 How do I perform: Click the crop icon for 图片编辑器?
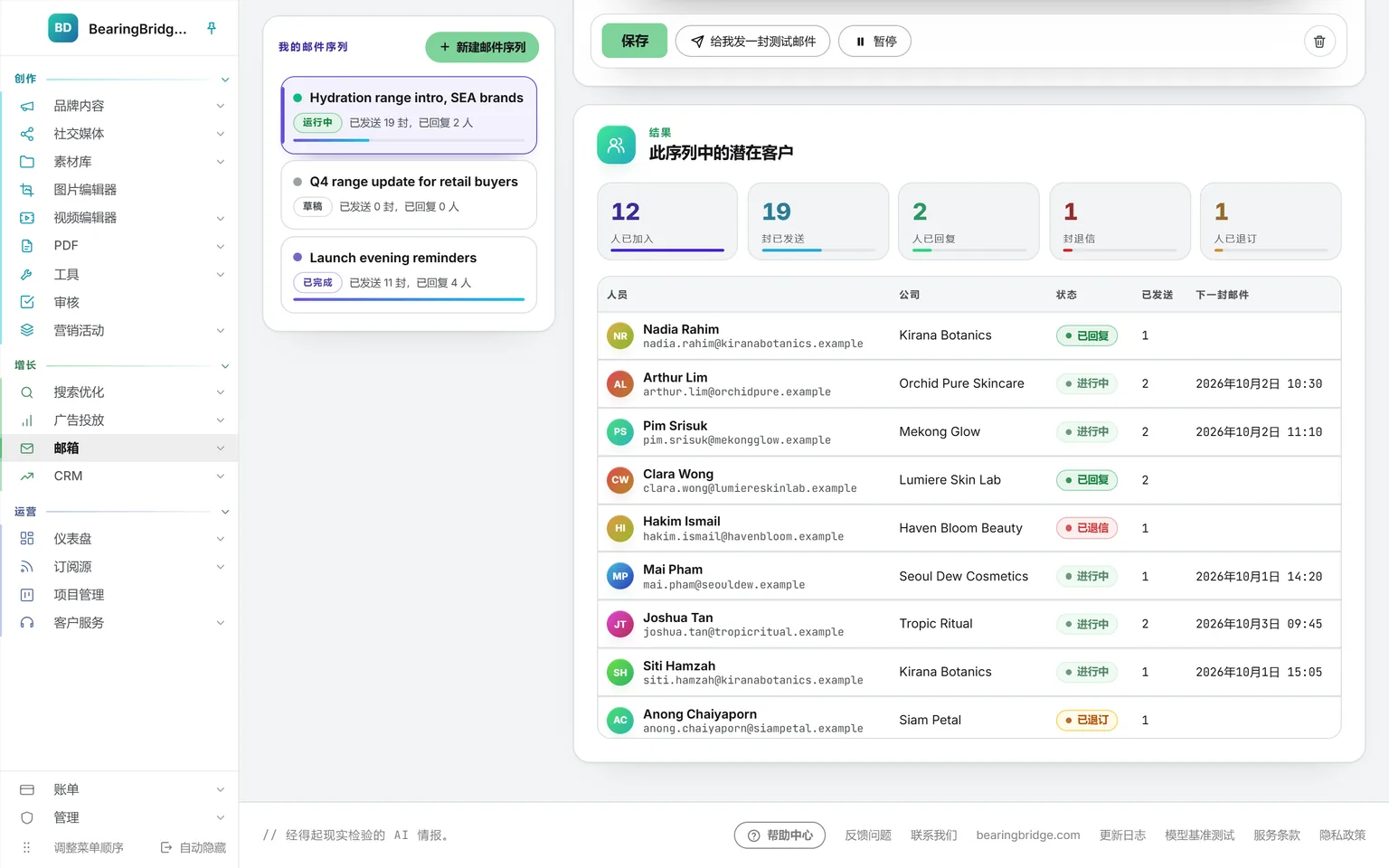coord(27,190)
